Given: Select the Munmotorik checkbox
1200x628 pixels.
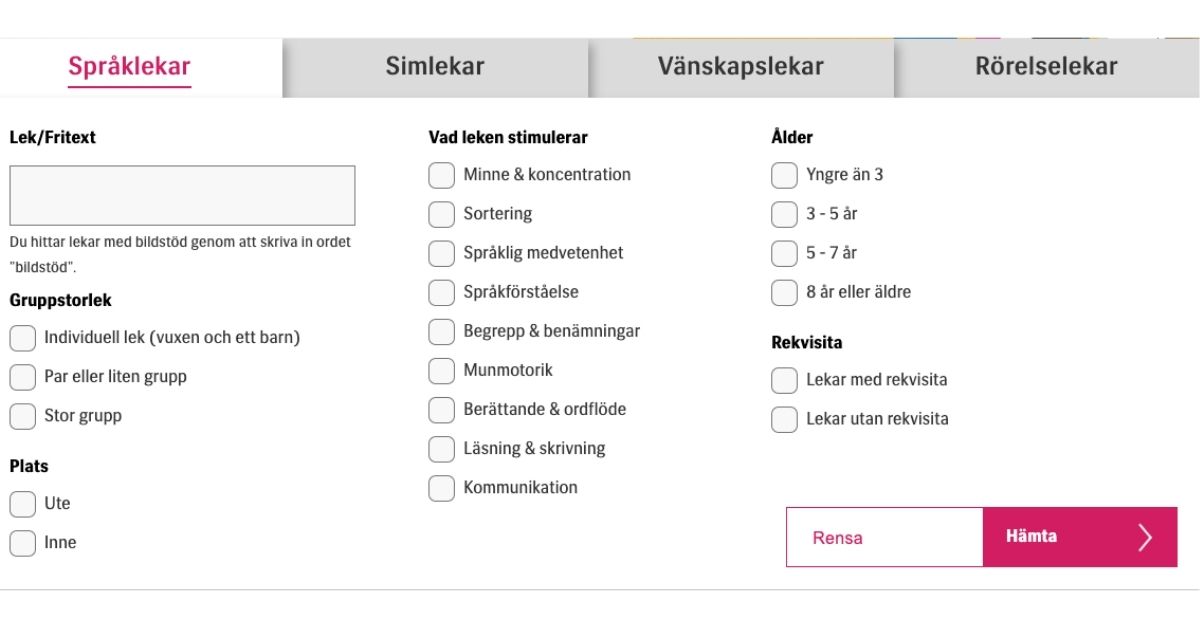Looking at the screenshot, I should (442, 370).
